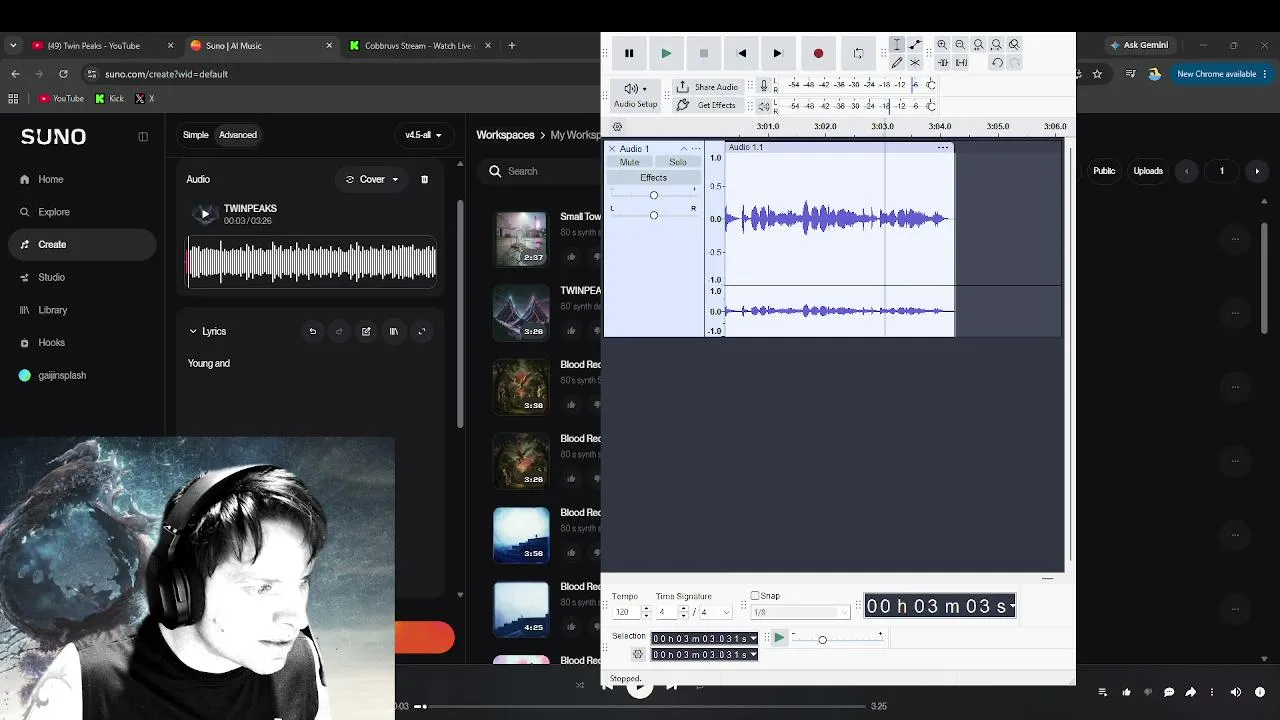This screenshot has height=720, width=1280.
Task: Click the Audacity Stop button
Action: (x=704, y=53)
